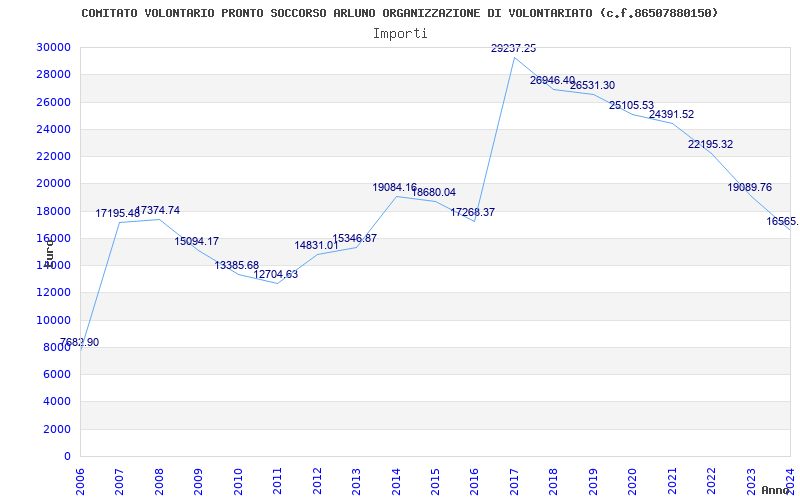Click the x-axis year 2010
The width and height of the screenshot is (800, 500).
point(238,481)
